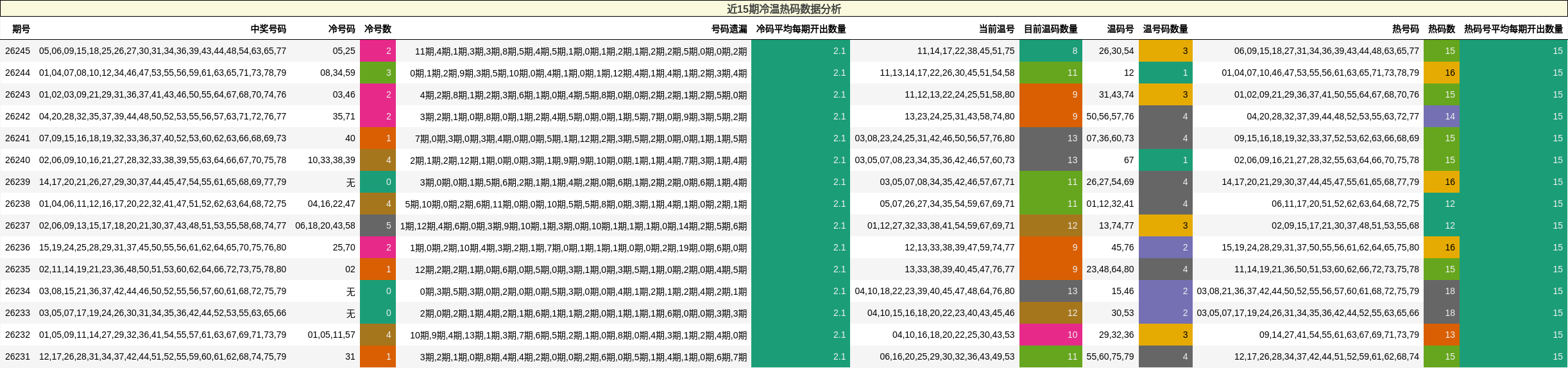Select the 期号 column header

click(21, 29)
